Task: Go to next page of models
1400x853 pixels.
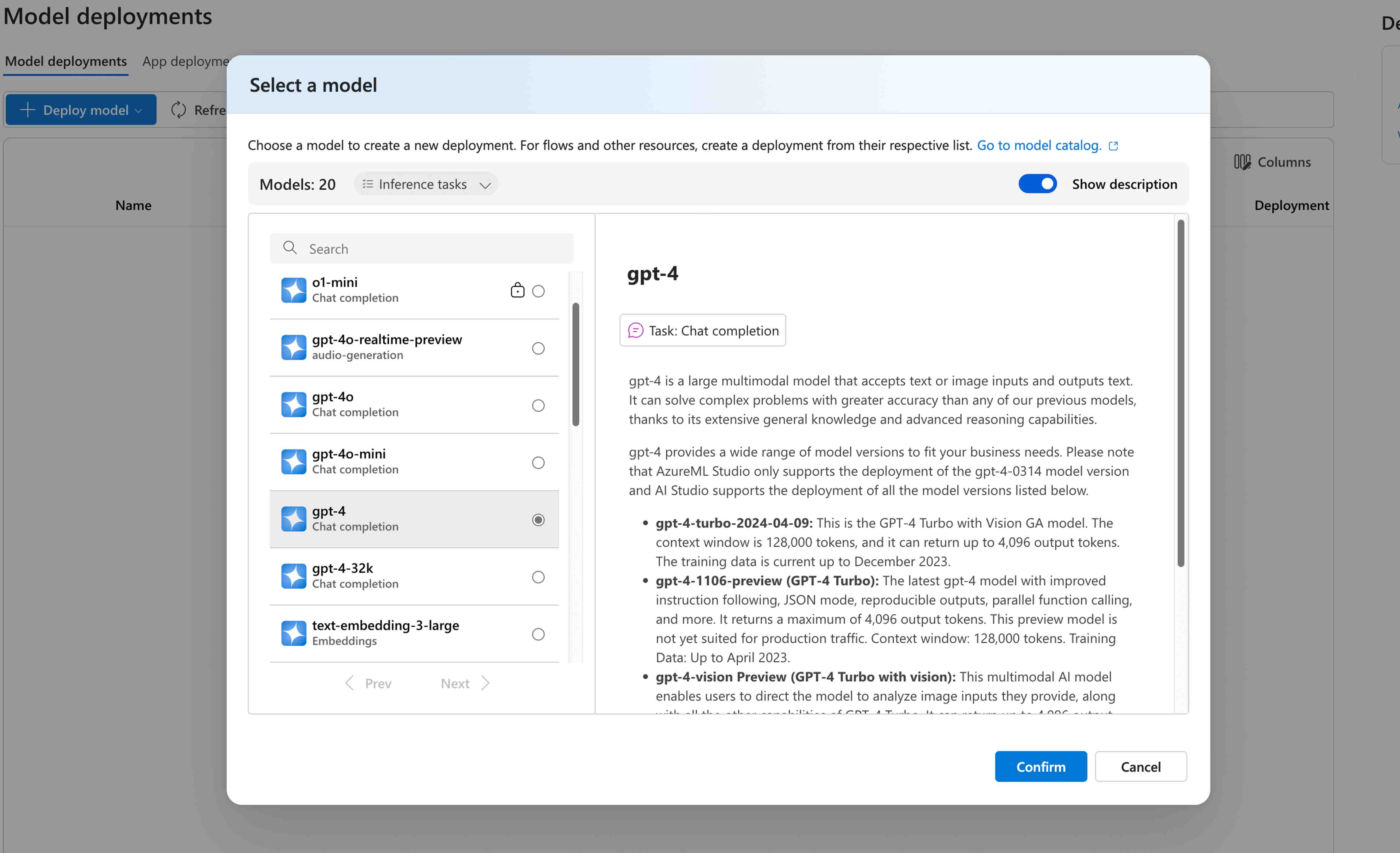Action: coord(465,683)
